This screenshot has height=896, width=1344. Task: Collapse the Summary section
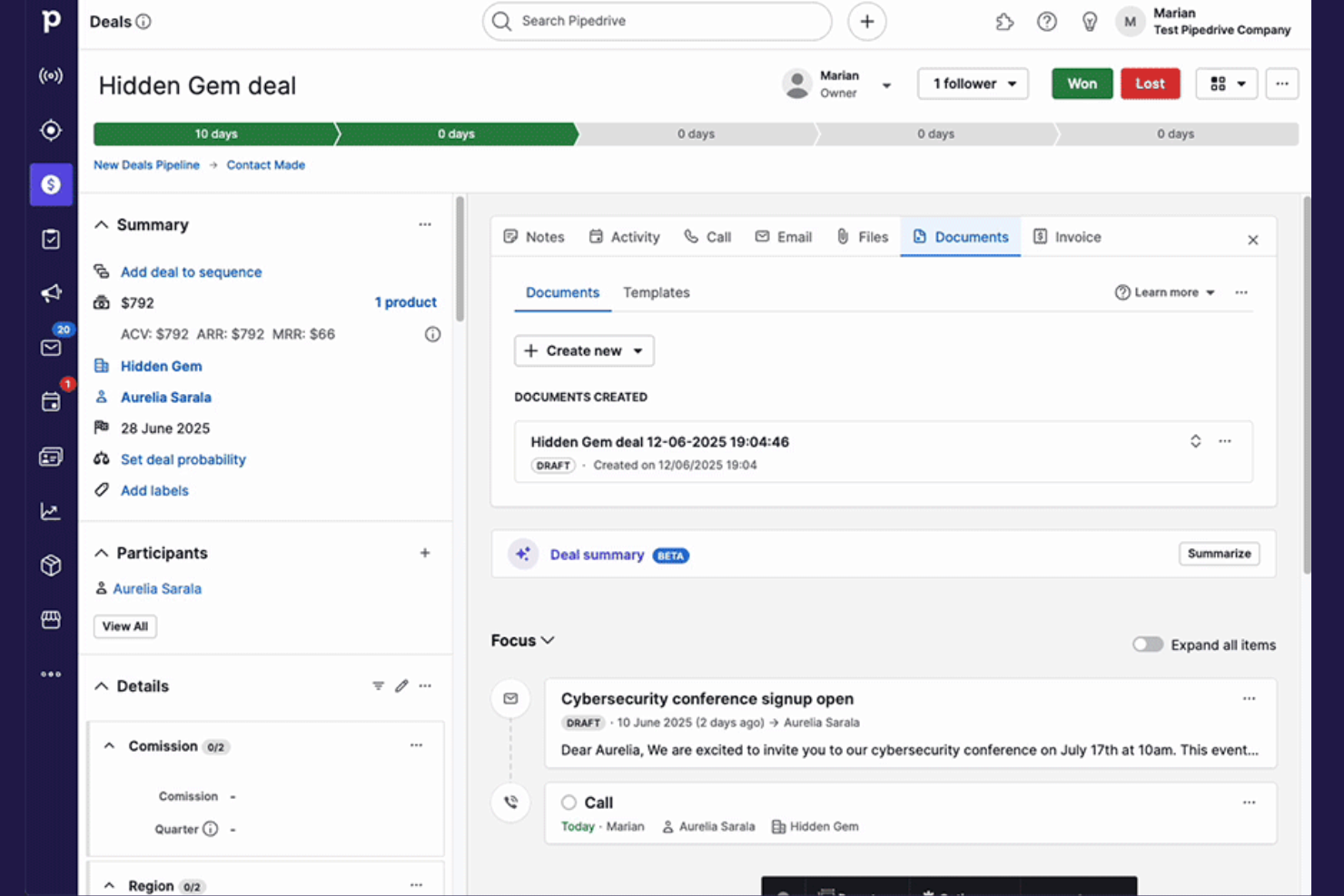click(102, 224)
